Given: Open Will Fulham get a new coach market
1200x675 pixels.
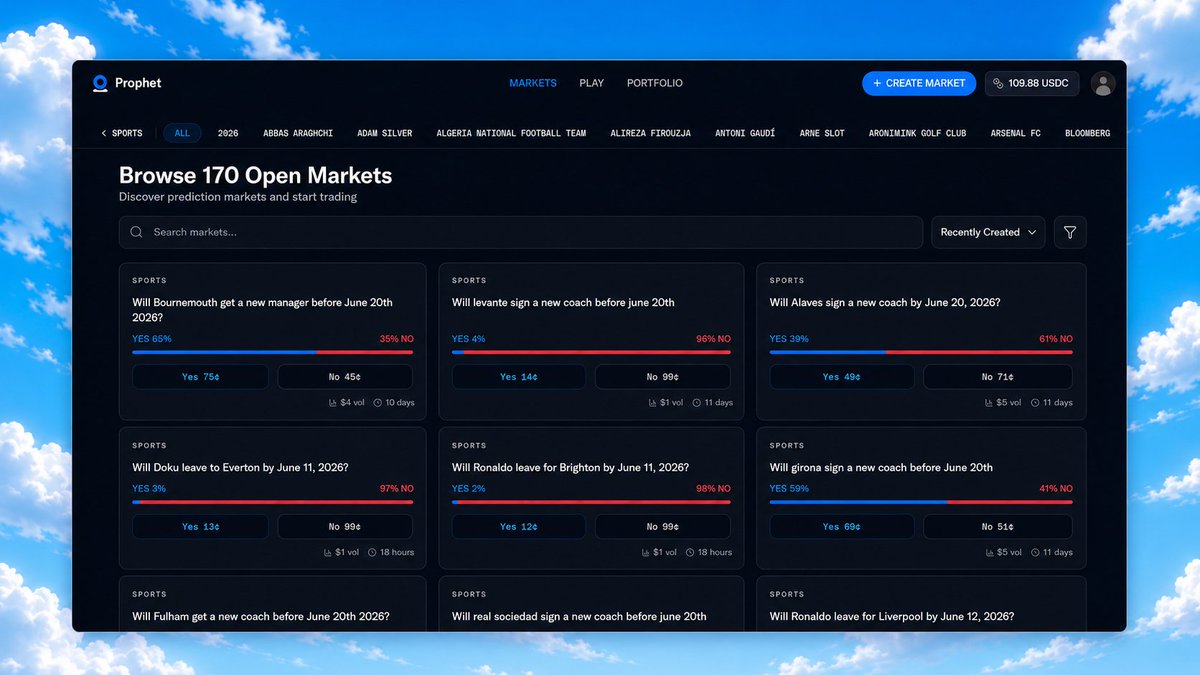Looking at the screenshot, I should click(x=261, y=617).
